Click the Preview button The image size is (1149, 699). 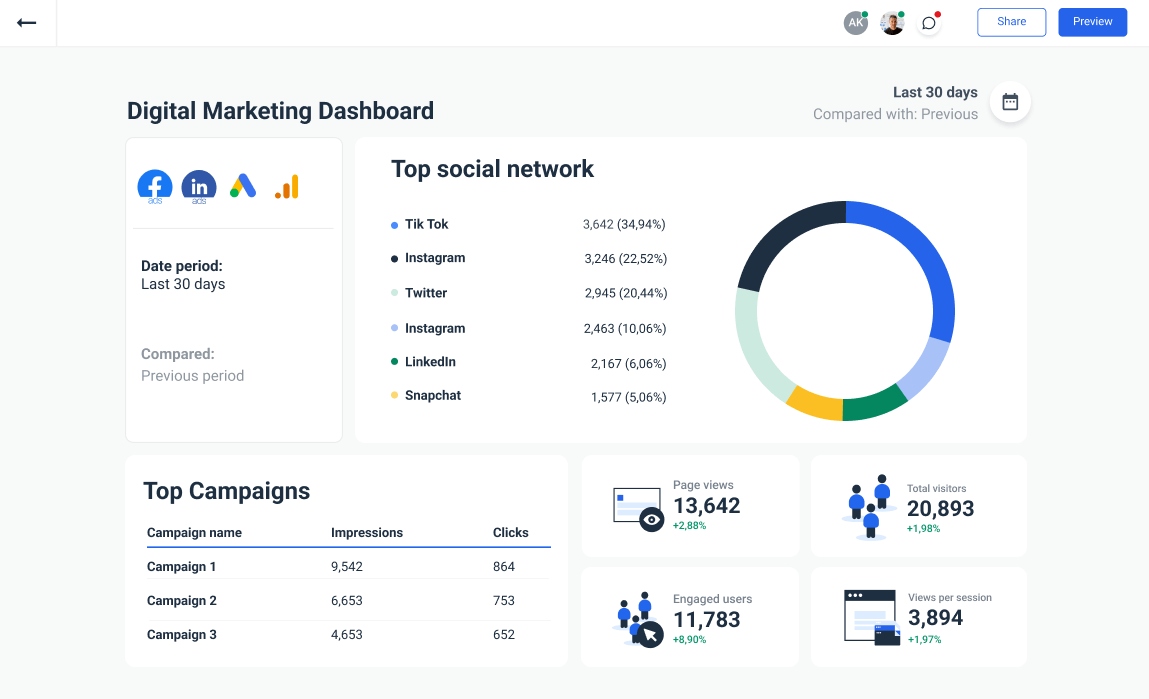click(x=1092, y=21)
